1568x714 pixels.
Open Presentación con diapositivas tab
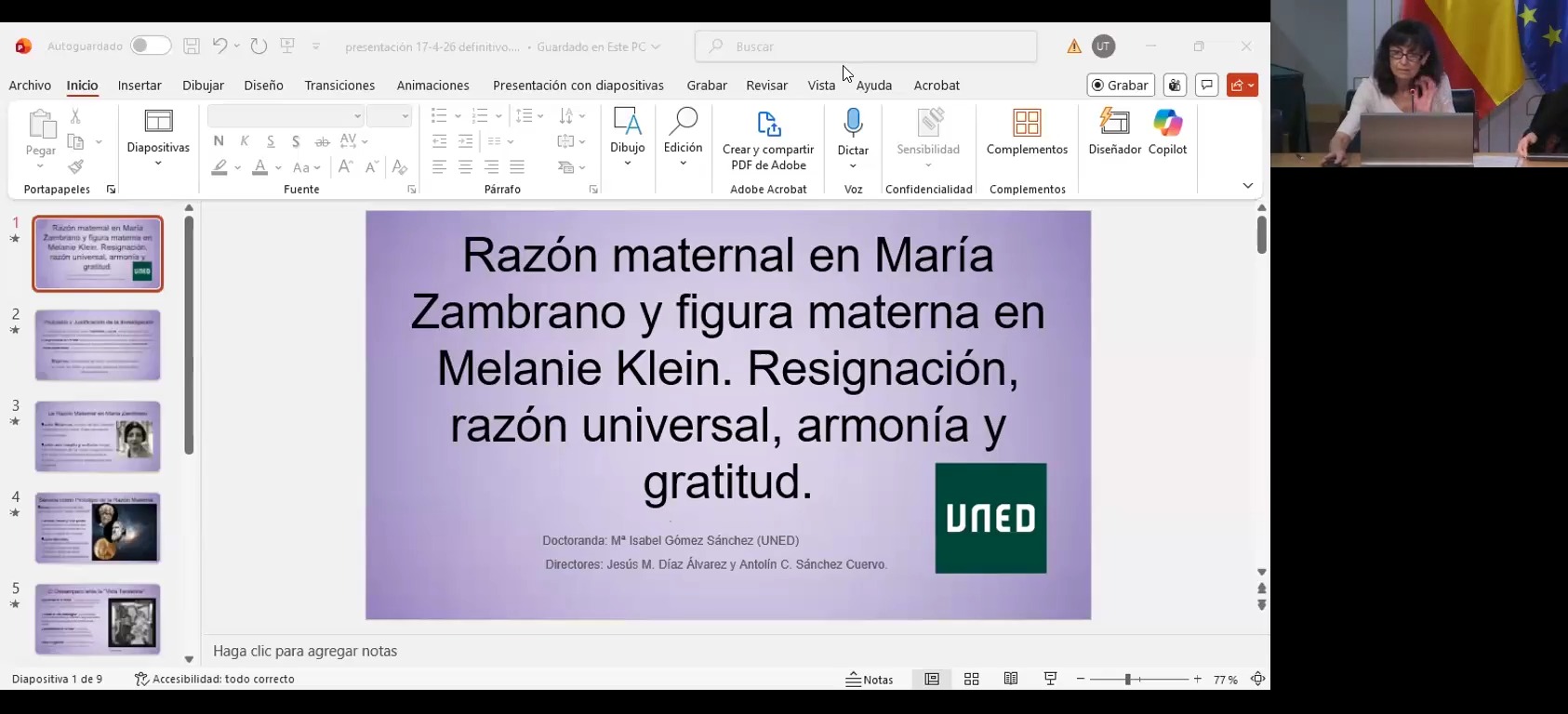tap(578, 85)
